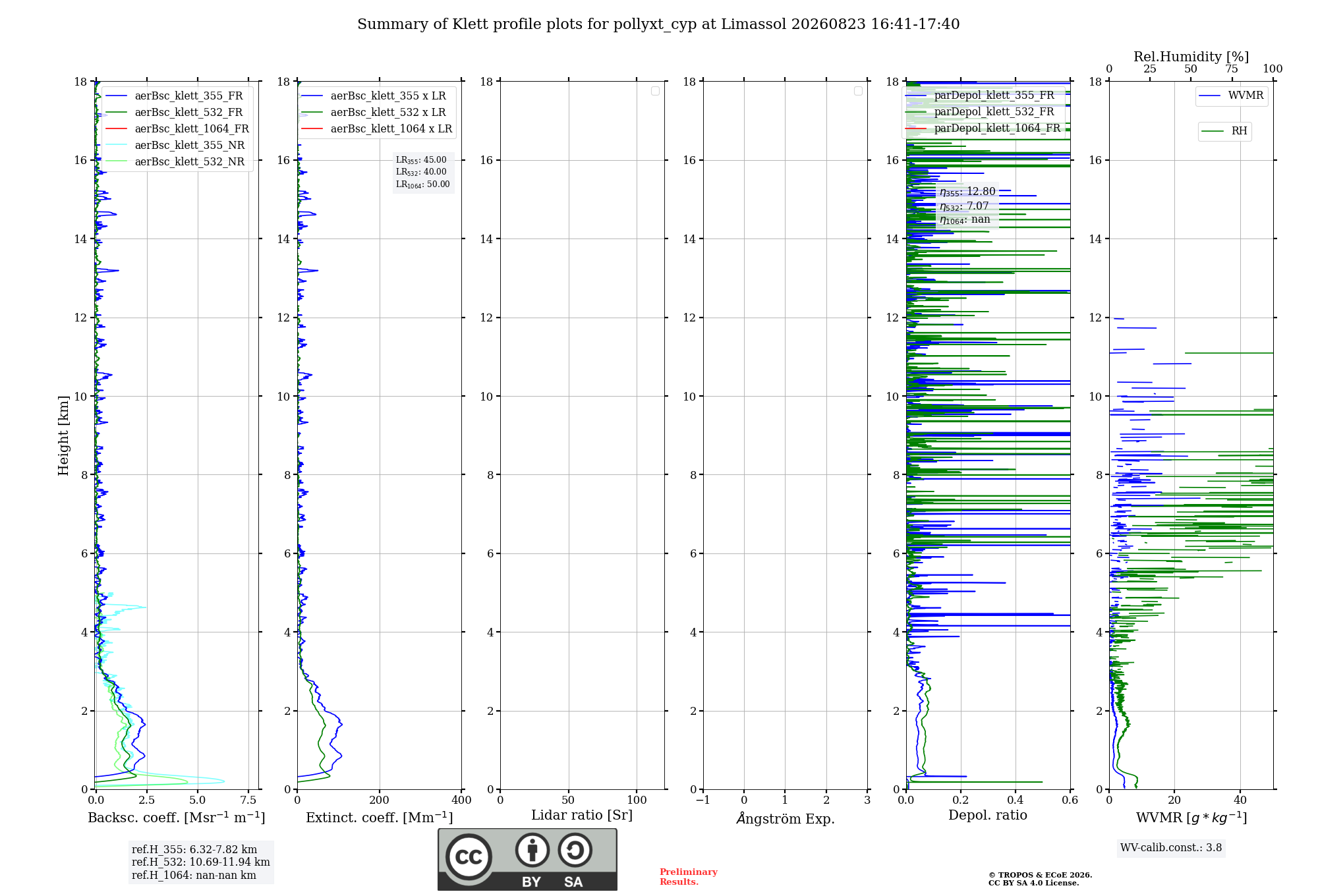Screen dimensions: 1318x896
Task: Click 'WV-calib.const.: 3.8' text
Action: pyautogui.click(x=1171, y=848)
